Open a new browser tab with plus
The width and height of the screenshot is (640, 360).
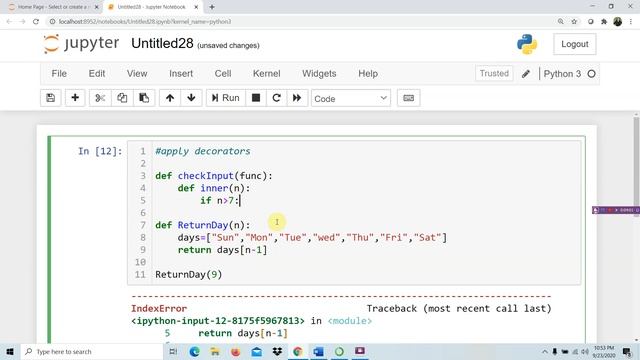[x=212, y=7]
